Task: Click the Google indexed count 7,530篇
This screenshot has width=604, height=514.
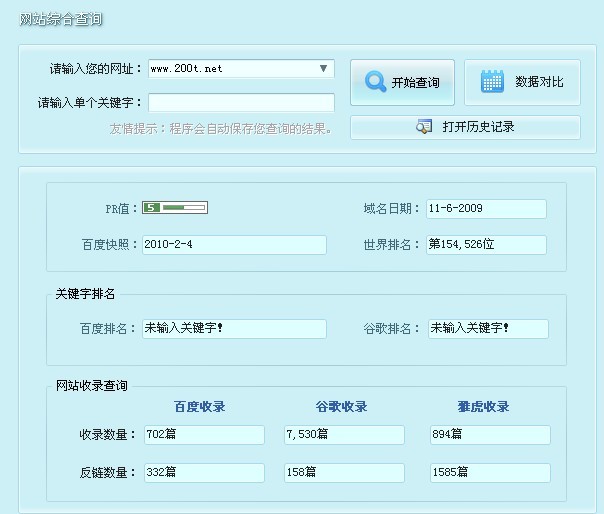Action: click(344, 435)
